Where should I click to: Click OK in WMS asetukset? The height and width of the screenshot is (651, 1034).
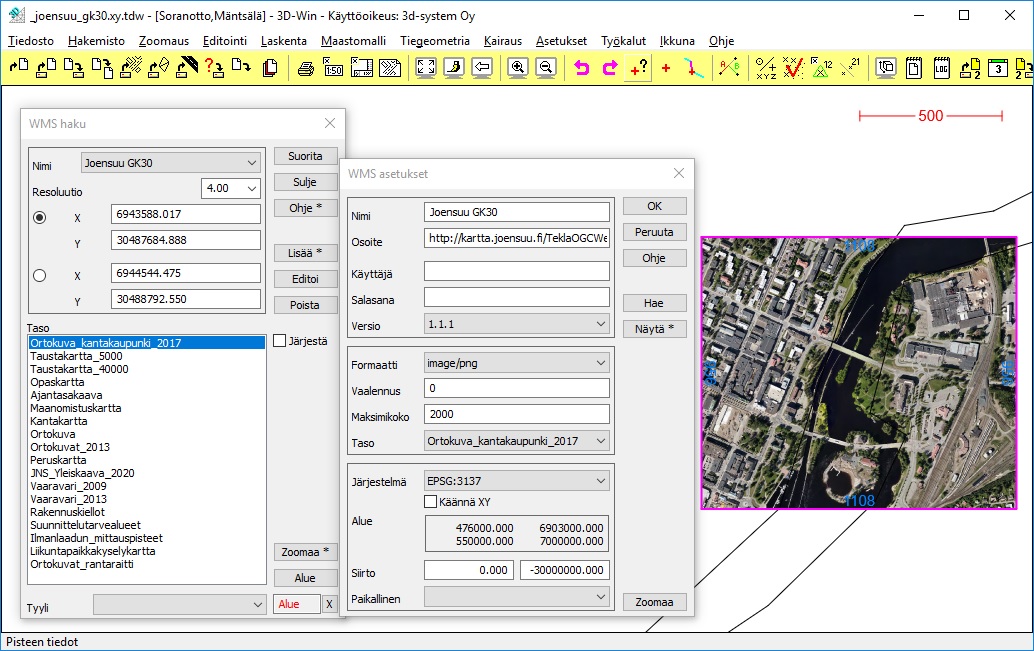pyautogui.click(x=654, y=206)
